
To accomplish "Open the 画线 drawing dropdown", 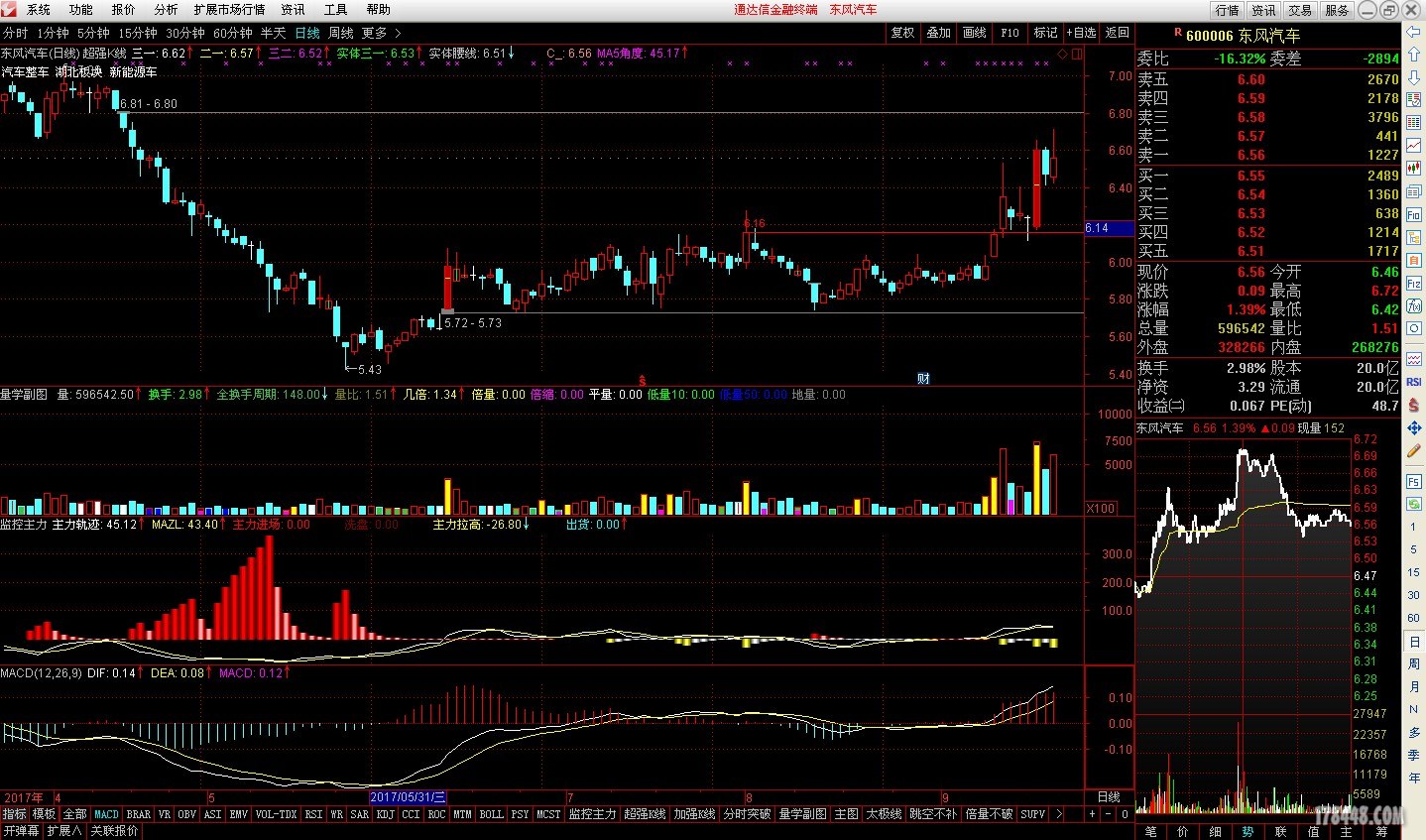I will pos(974,33).
